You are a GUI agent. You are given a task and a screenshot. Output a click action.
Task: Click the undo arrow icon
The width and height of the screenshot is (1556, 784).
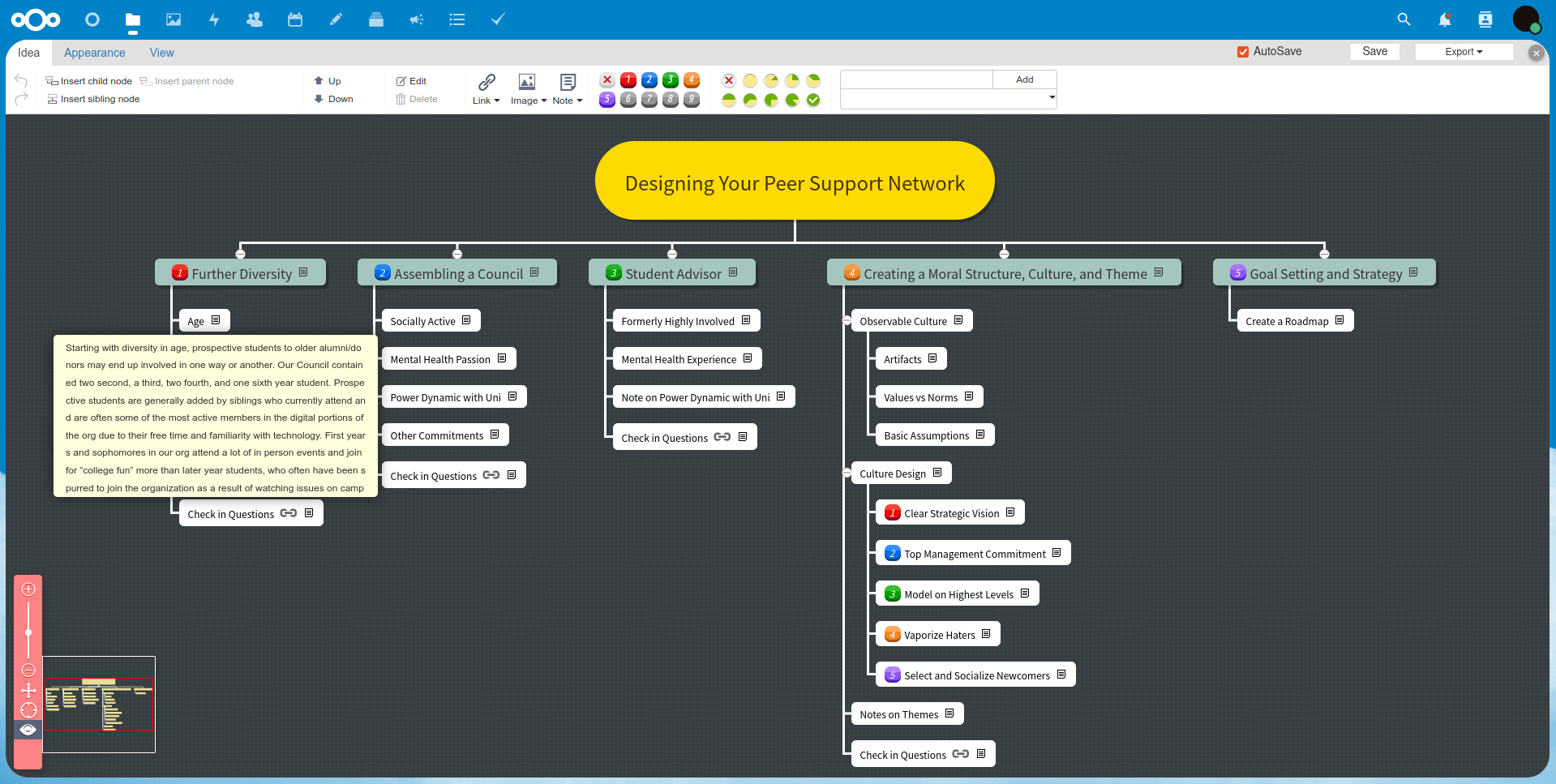pos(21,80)
